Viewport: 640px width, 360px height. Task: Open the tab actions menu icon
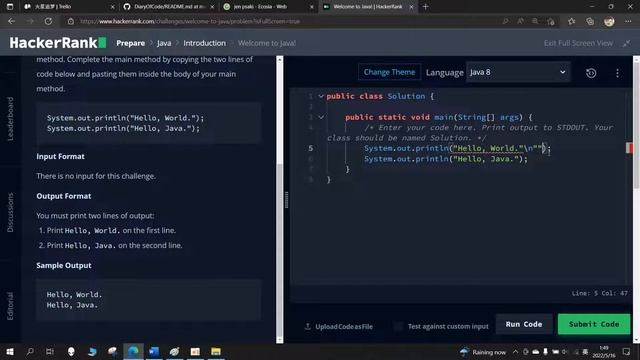[10, 7]
